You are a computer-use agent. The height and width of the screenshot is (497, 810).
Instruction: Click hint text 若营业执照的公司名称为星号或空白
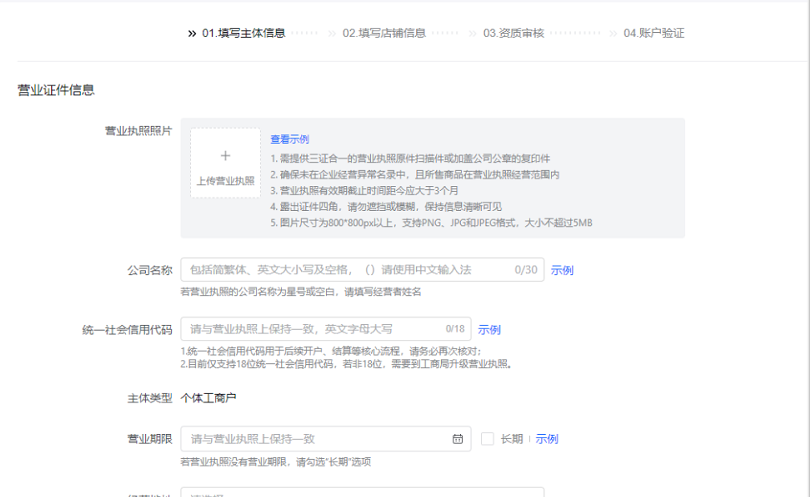(301, 292)
